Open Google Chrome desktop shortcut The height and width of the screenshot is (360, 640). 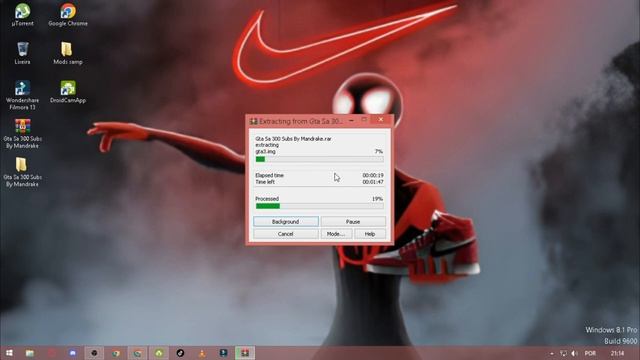point(68,15)
